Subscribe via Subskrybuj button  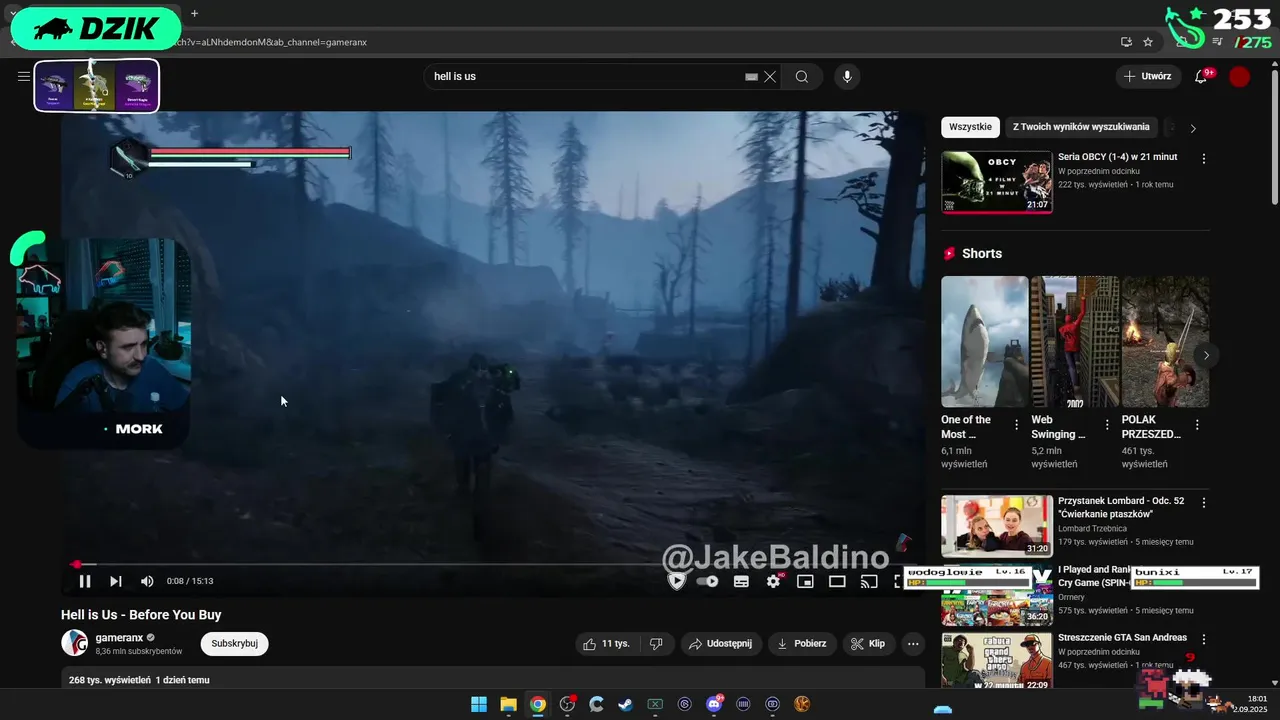[x=234, y=644]
